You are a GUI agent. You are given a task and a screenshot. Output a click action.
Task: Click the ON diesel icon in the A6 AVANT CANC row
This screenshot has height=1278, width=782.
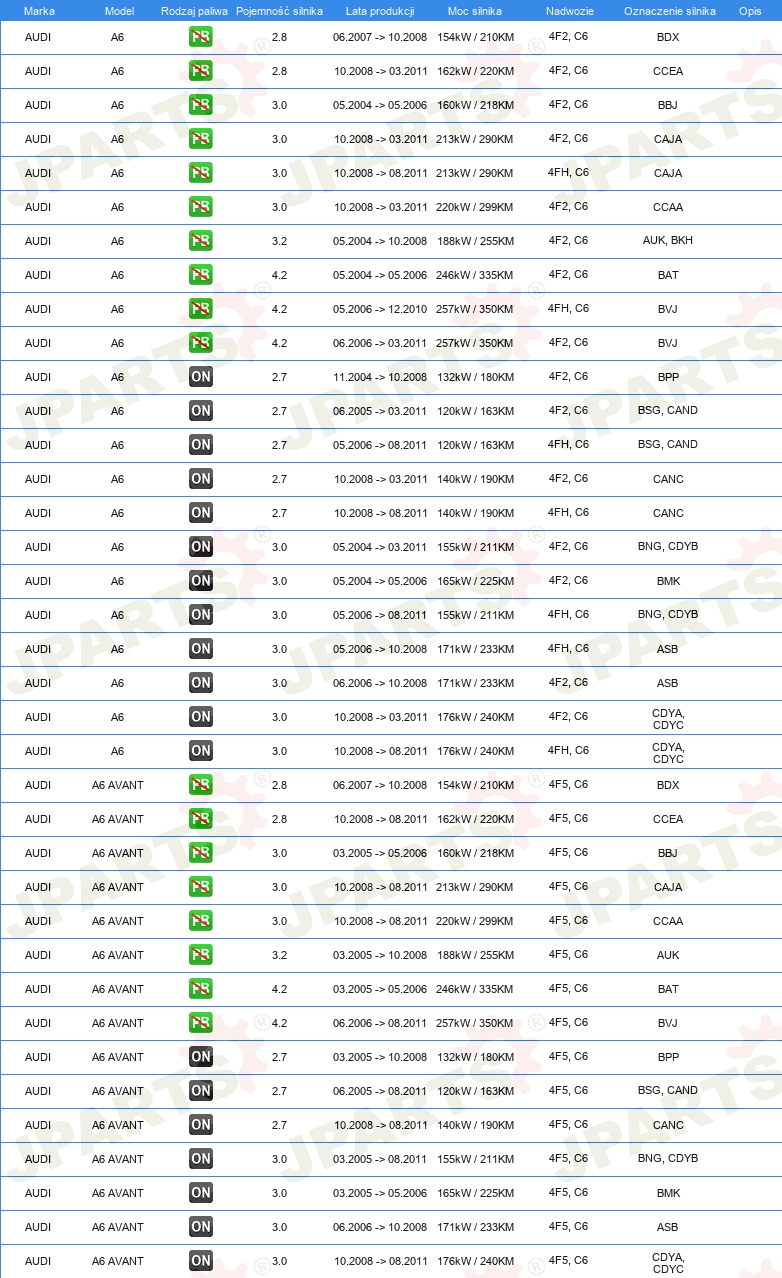click(x=201, y=1125)
